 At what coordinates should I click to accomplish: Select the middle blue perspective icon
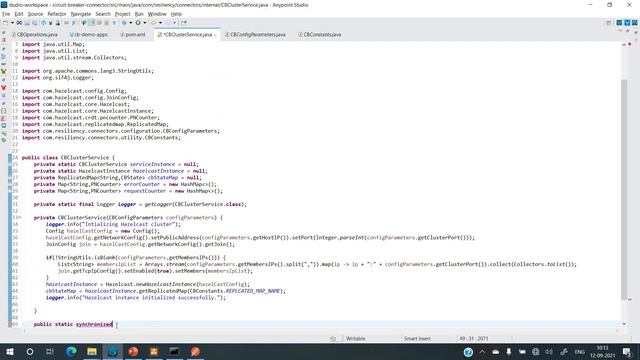[627, 23]
